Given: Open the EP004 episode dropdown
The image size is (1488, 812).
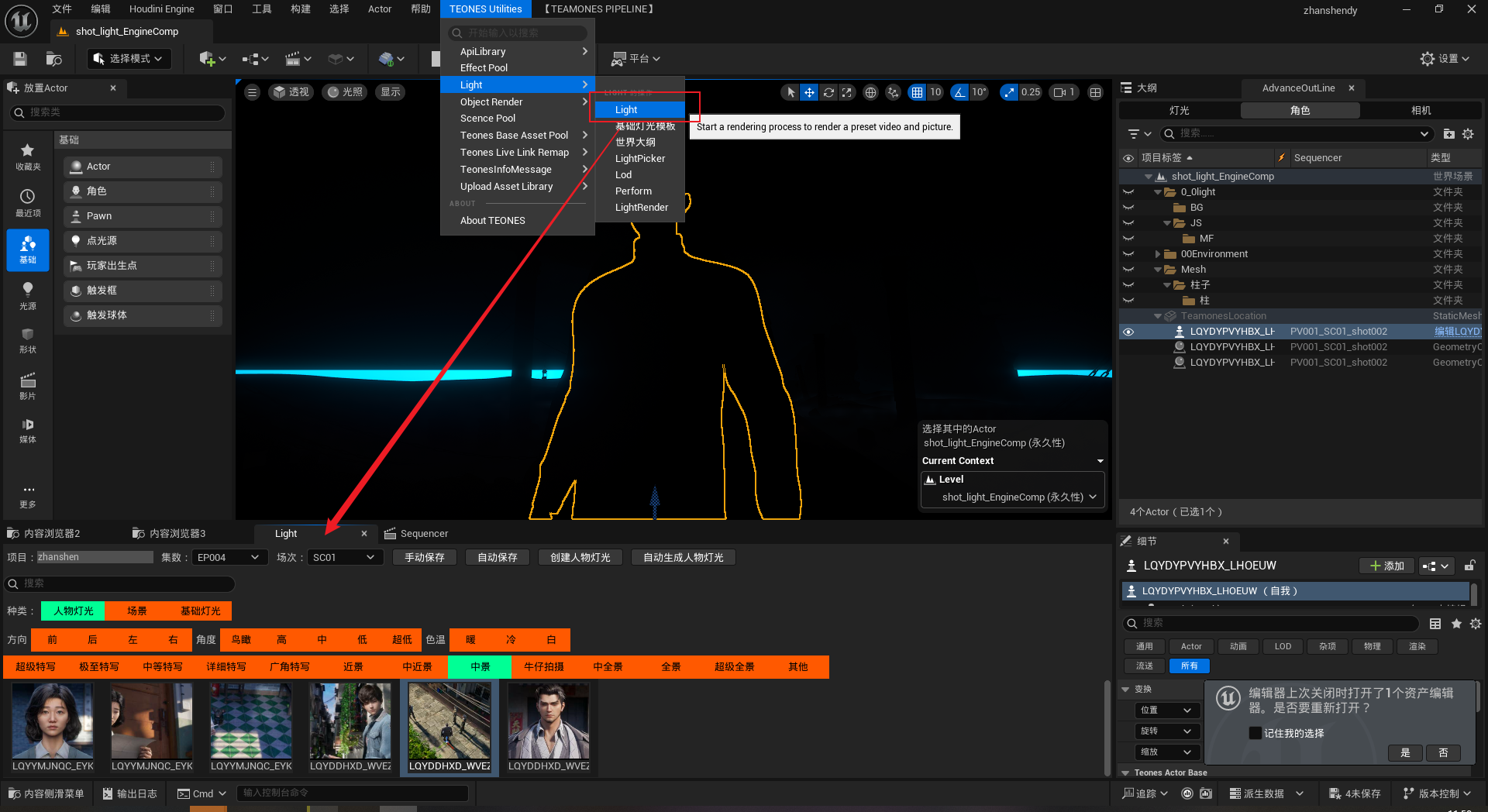Looking at the screenshot, I should coord(228,557).
